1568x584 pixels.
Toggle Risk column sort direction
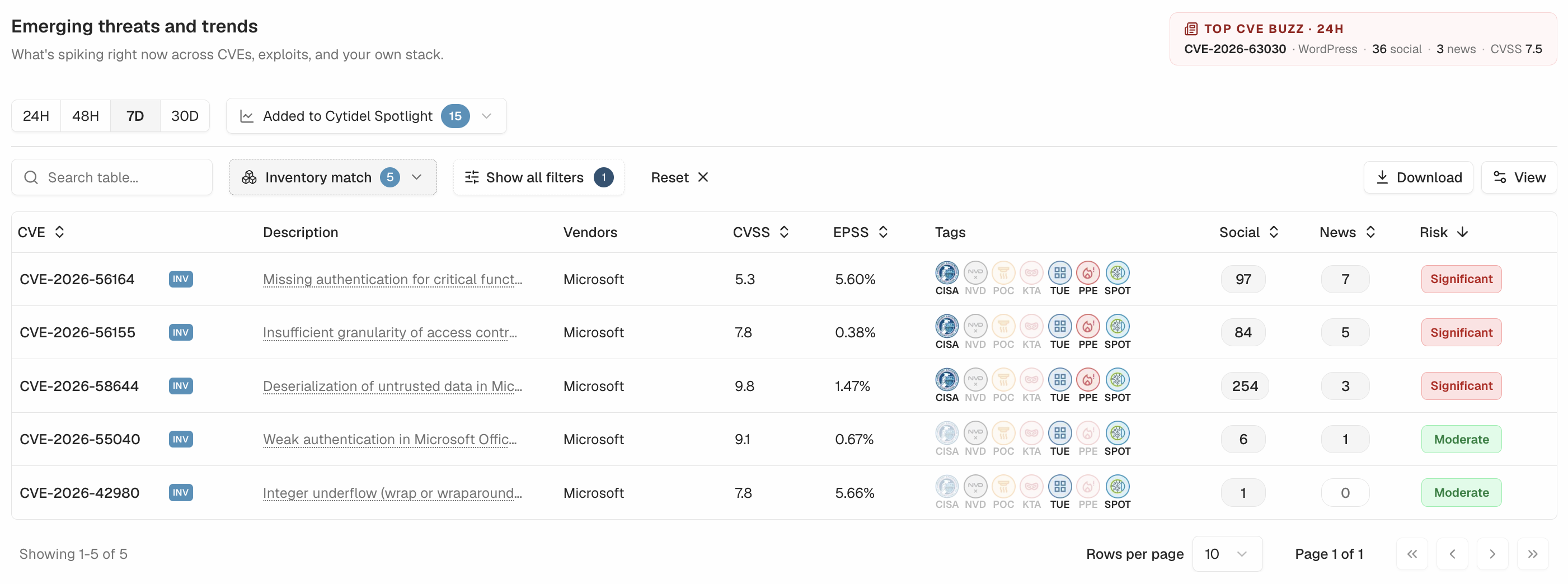[x=1444, y=232]
